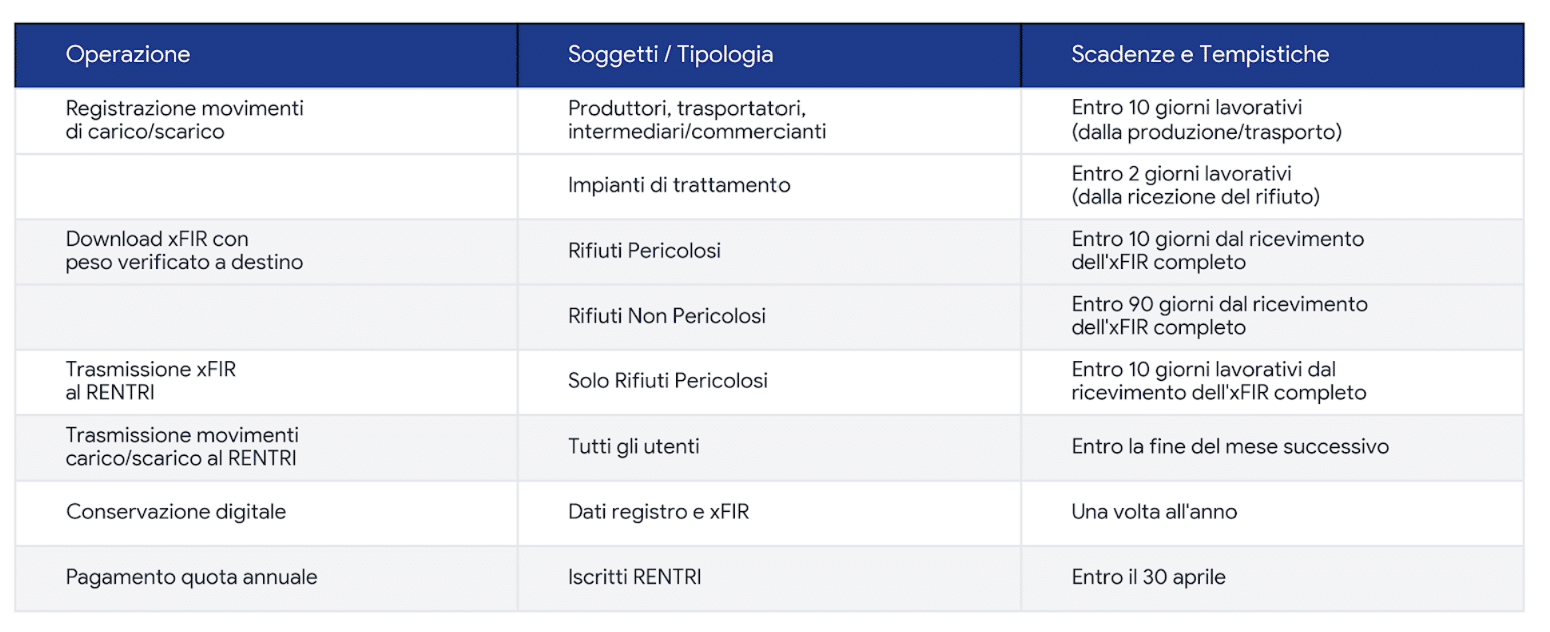Click the Entro 10 giorni lavorativi (dalla produzione/trasporto) cell

1272,121
